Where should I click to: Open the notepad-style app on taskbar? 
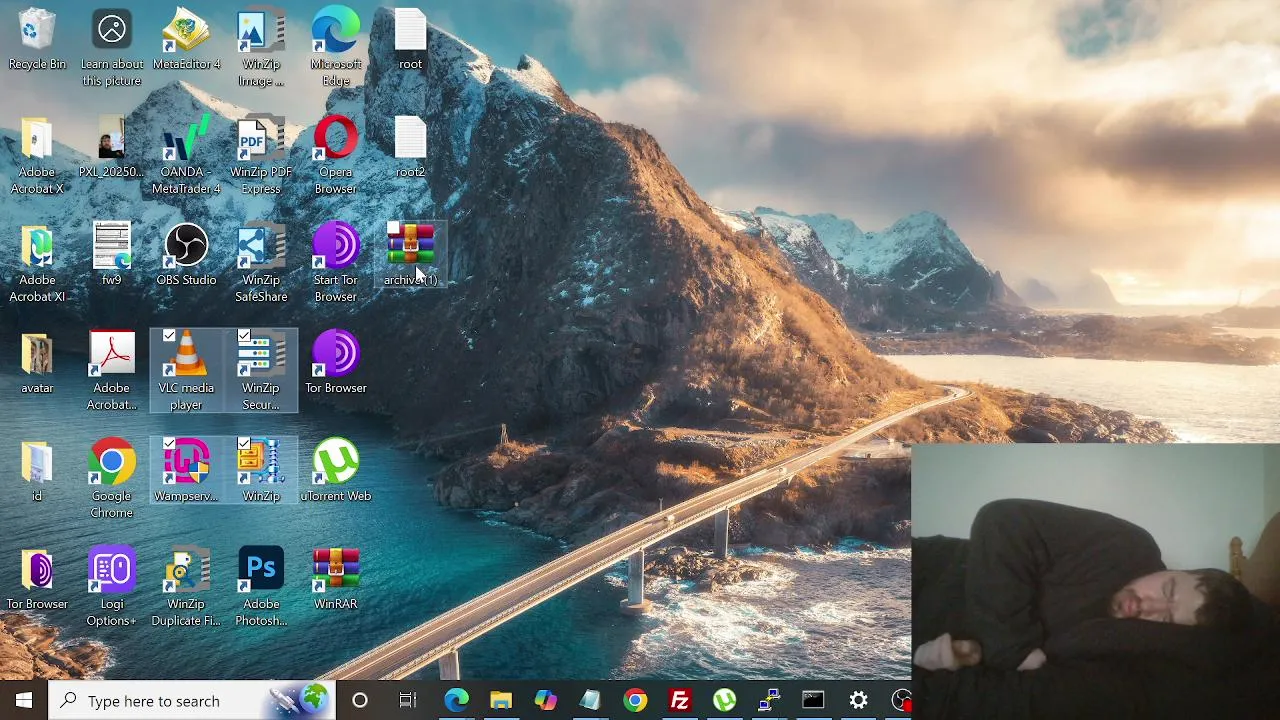tap(590, 700)
